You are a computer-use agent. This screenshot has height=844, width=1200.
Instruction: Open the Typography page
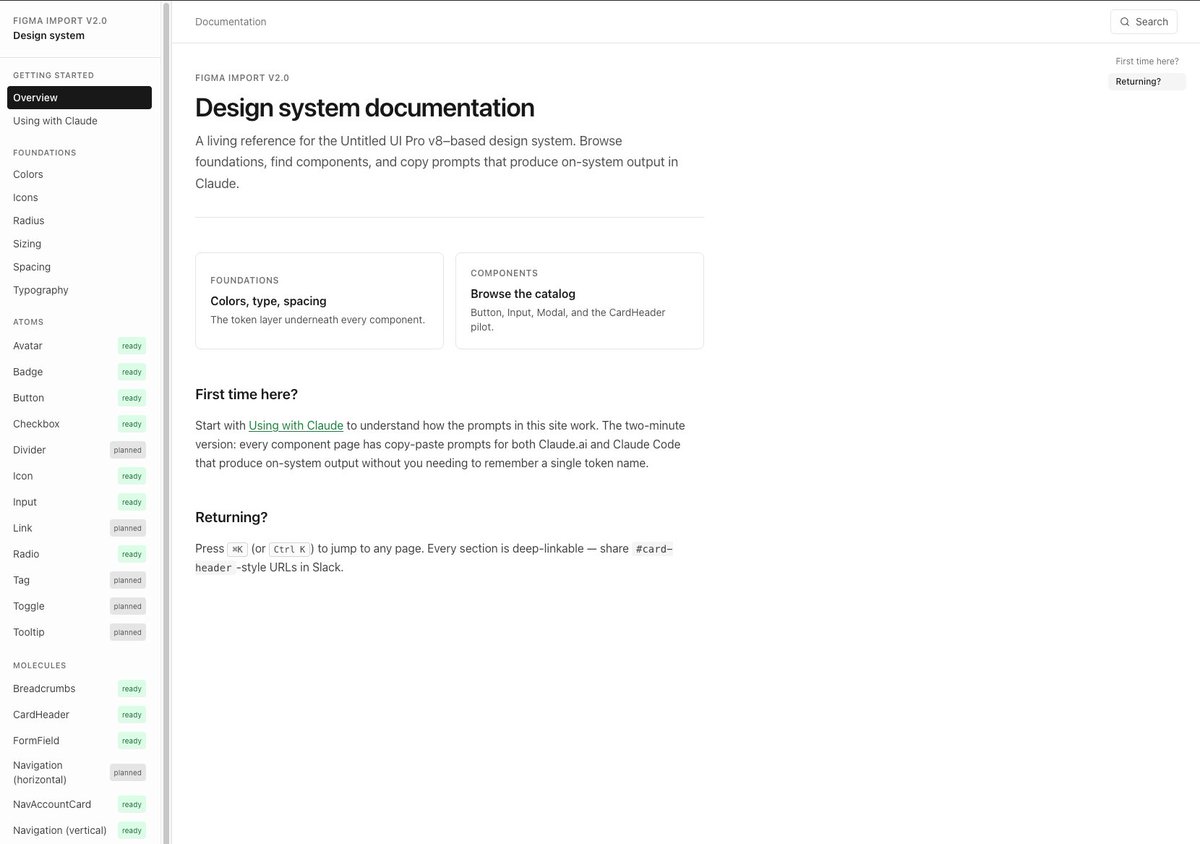coord(79,290)
